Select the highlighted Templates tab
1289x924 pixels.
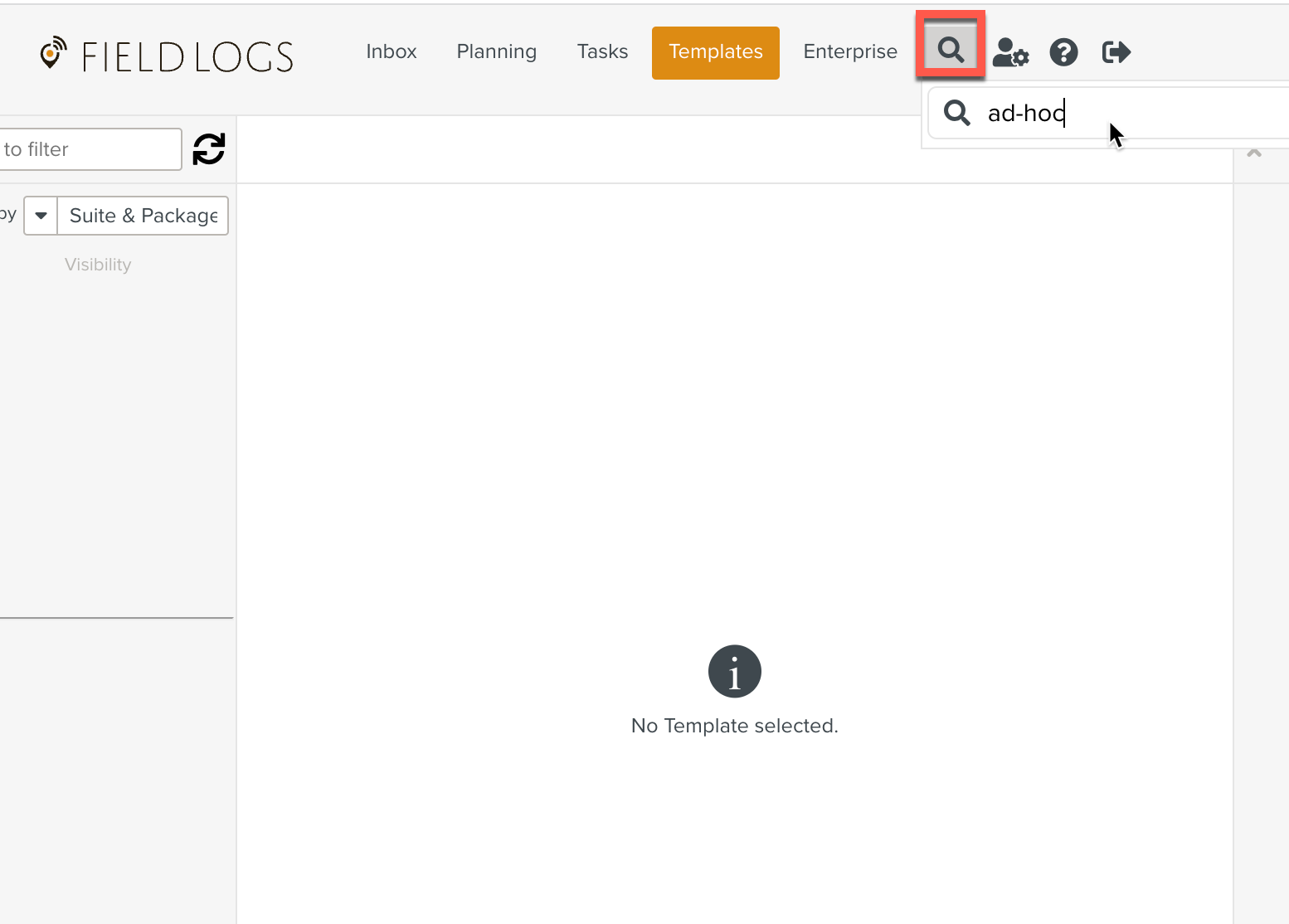coord(715,52)
